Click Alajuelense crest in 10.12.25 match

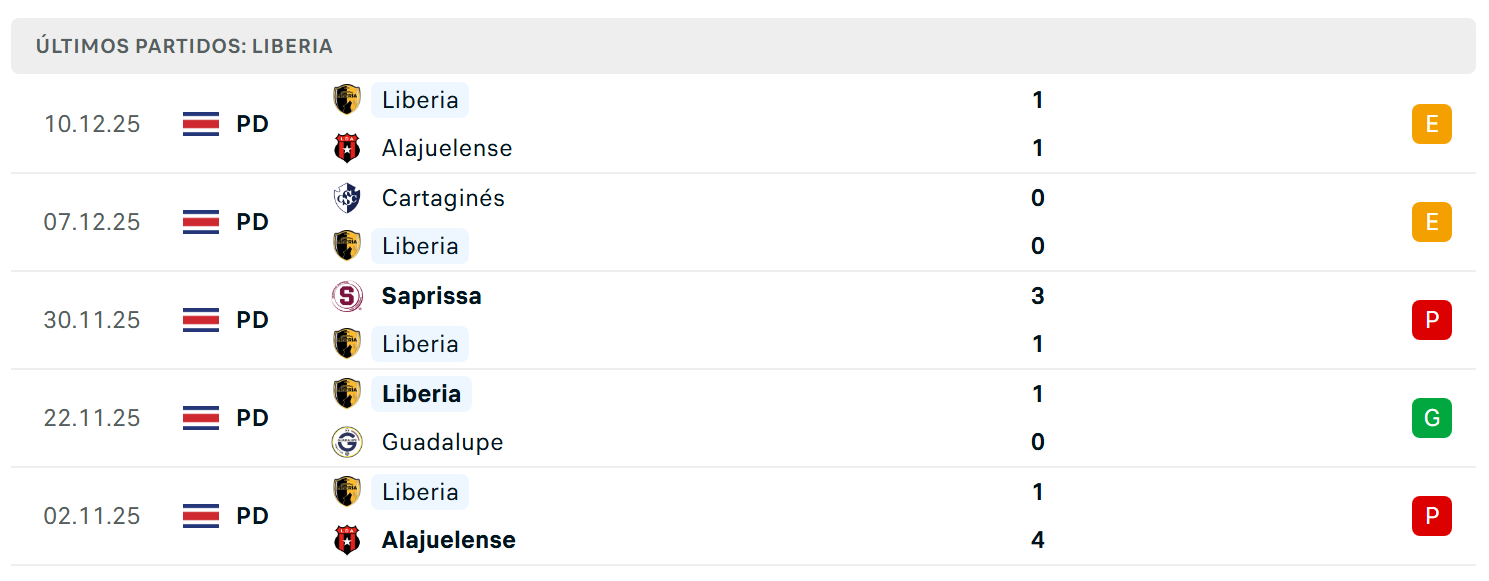tap(347, 148)
